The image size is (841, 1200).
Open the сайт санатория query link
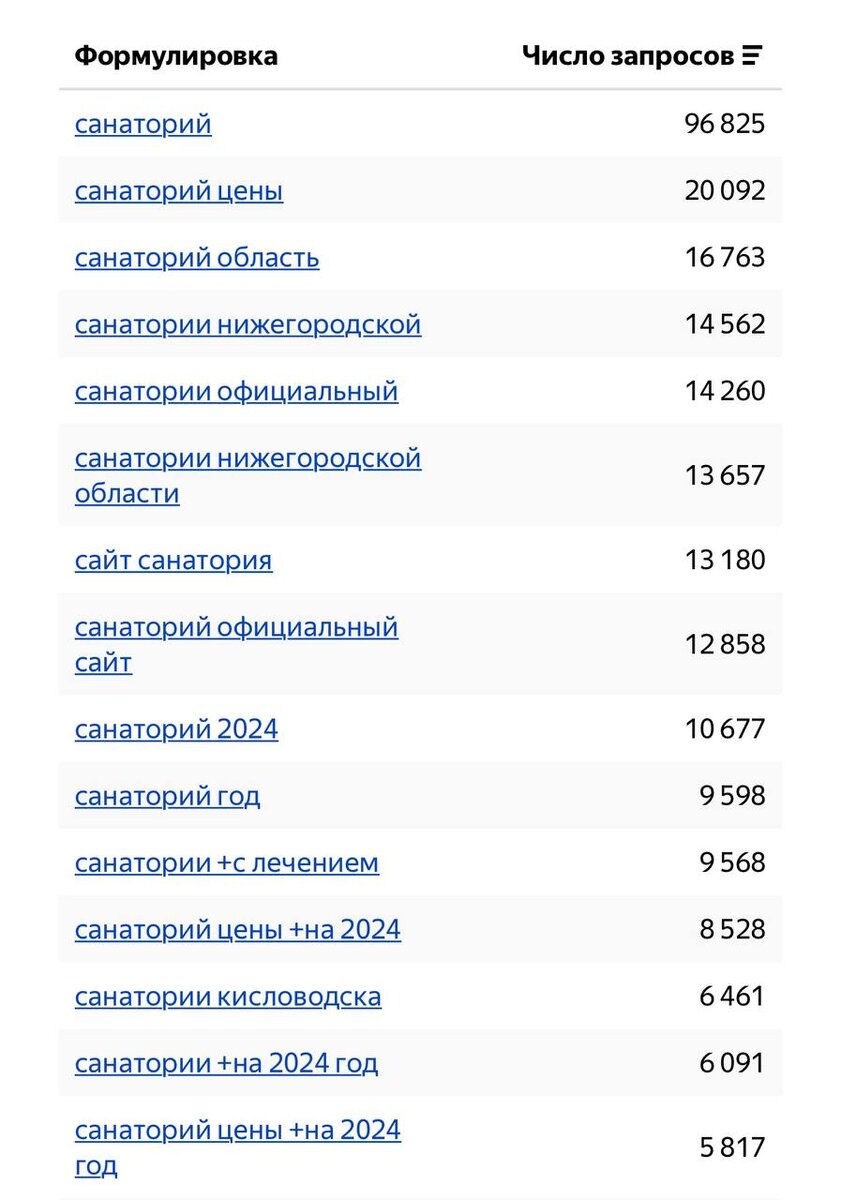tap(174, 561)
